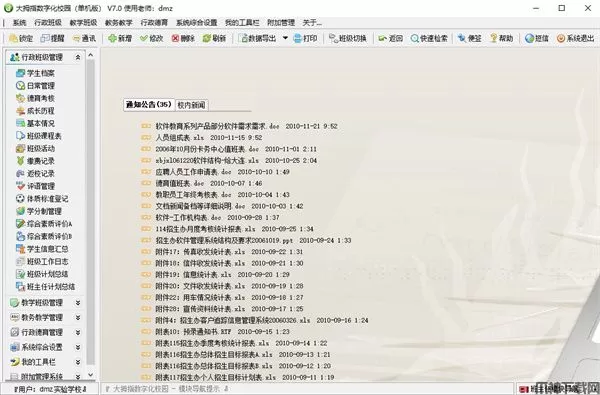Expand the 行政德育管理 panel chevron
Viewport: 600px width, 395px height.
pyautogui.click(x=78, y=332)
